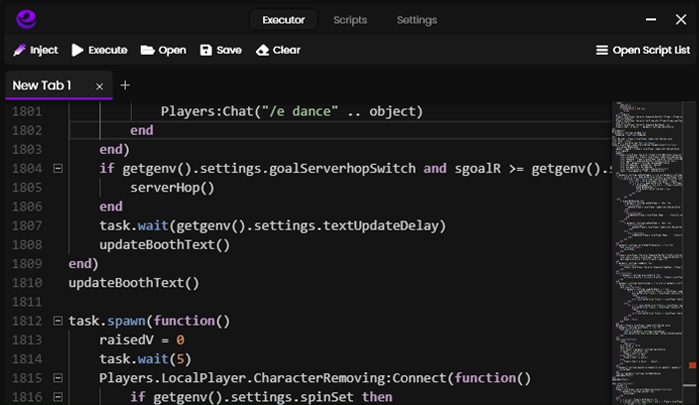Collapse the task.spawn fold at line 1812
699x405 pixels.
[x=57, y=321]
